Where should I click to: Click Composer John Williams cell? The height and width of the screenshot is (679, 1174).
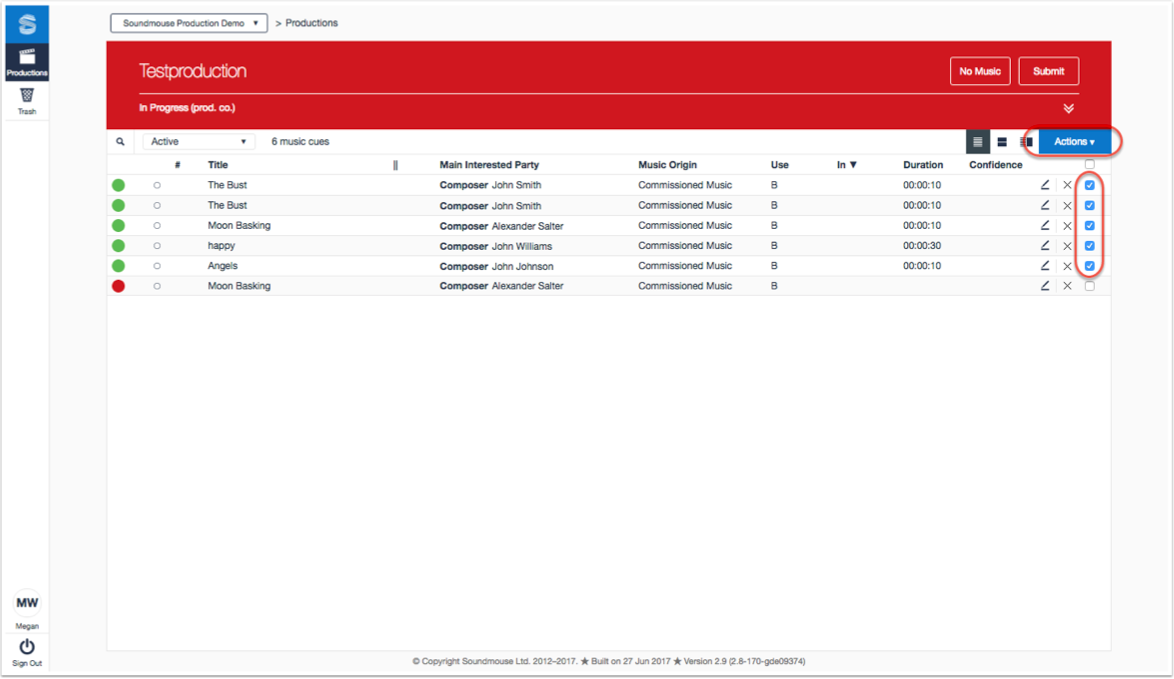point(496,246)
